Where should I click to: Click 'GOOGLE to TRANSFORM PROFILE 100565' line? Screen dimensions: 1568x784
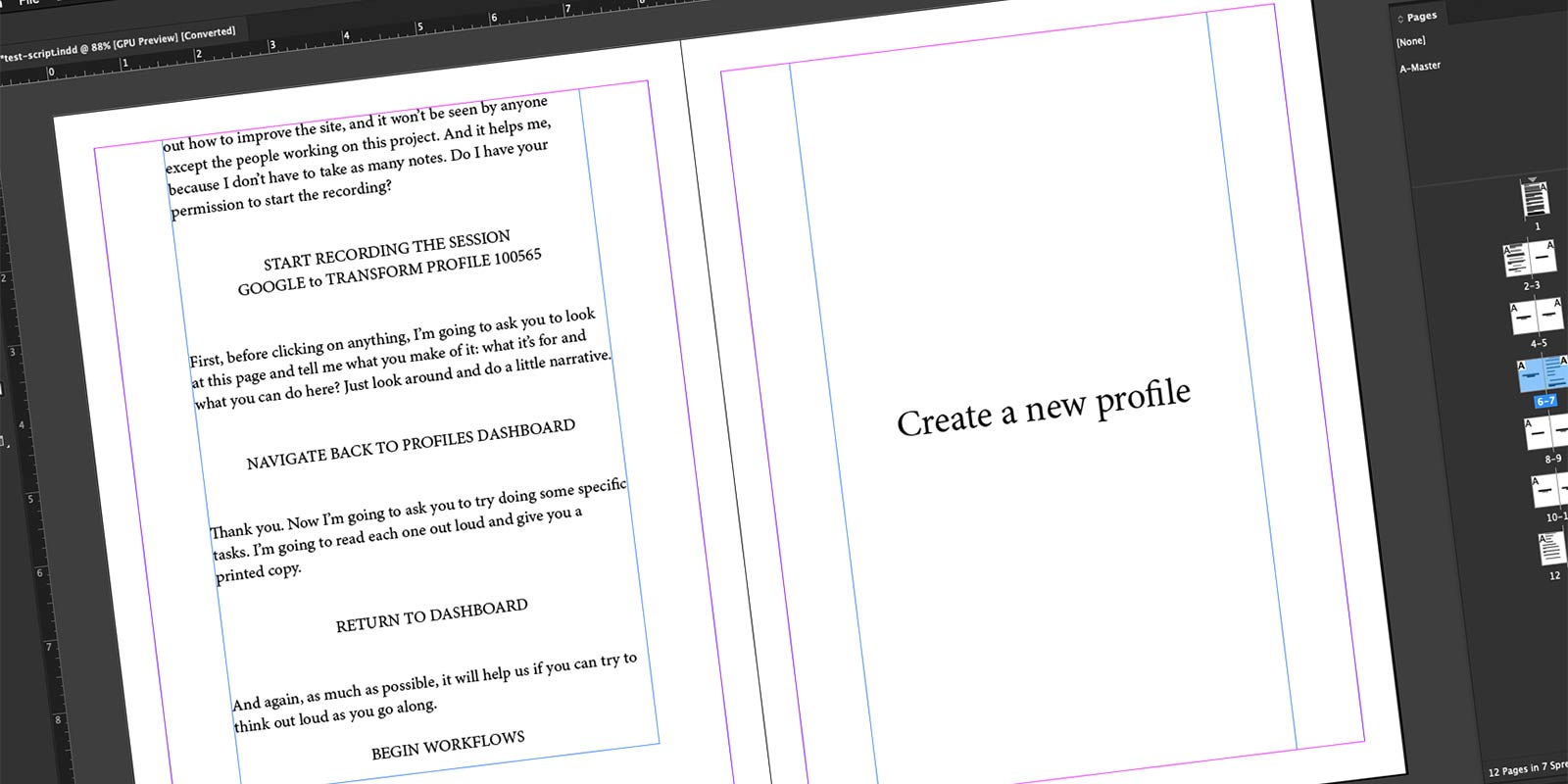pyautogui.click(x=389, y=271)
